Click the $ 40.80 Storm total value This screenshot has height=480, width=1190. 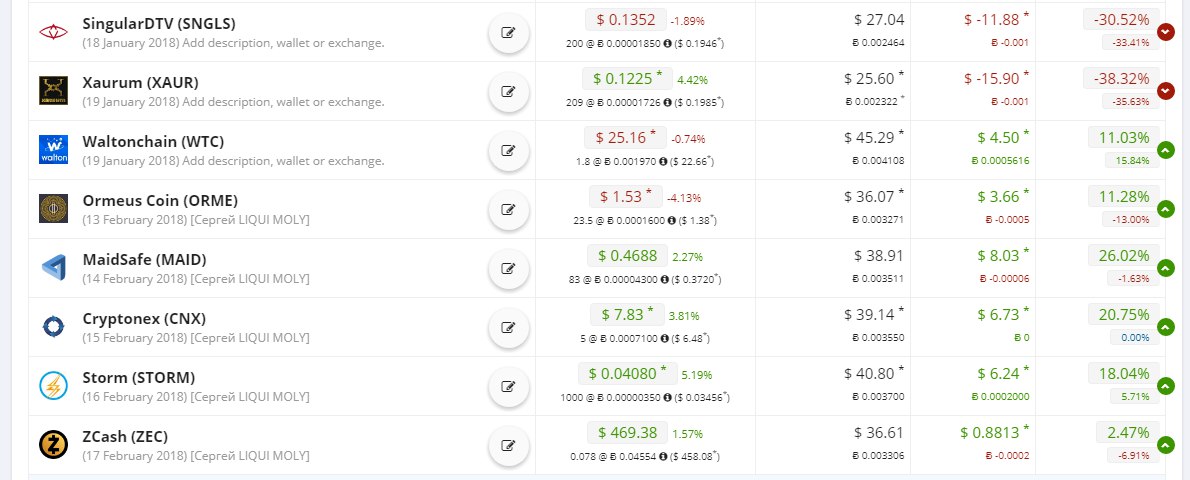pyautogui.click(x=874, y=374)
